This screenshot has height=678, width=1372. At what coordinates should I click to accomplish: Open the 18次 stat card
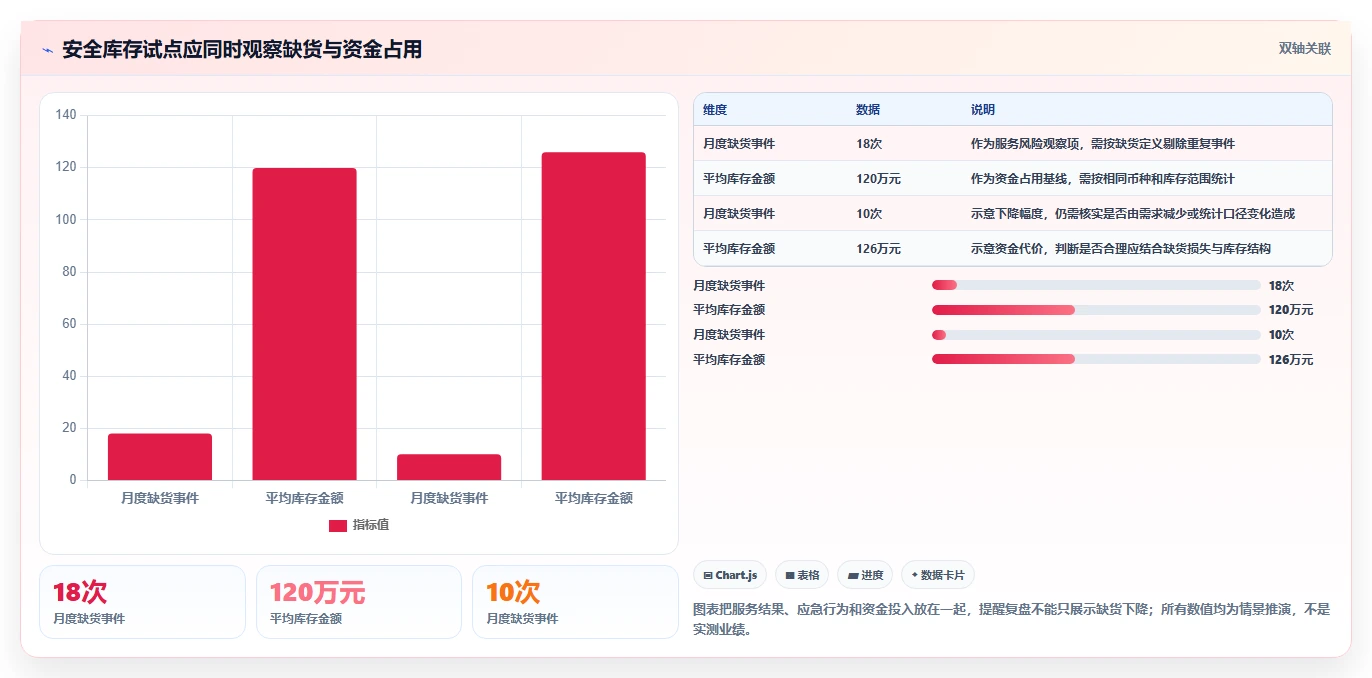point(142,602)
